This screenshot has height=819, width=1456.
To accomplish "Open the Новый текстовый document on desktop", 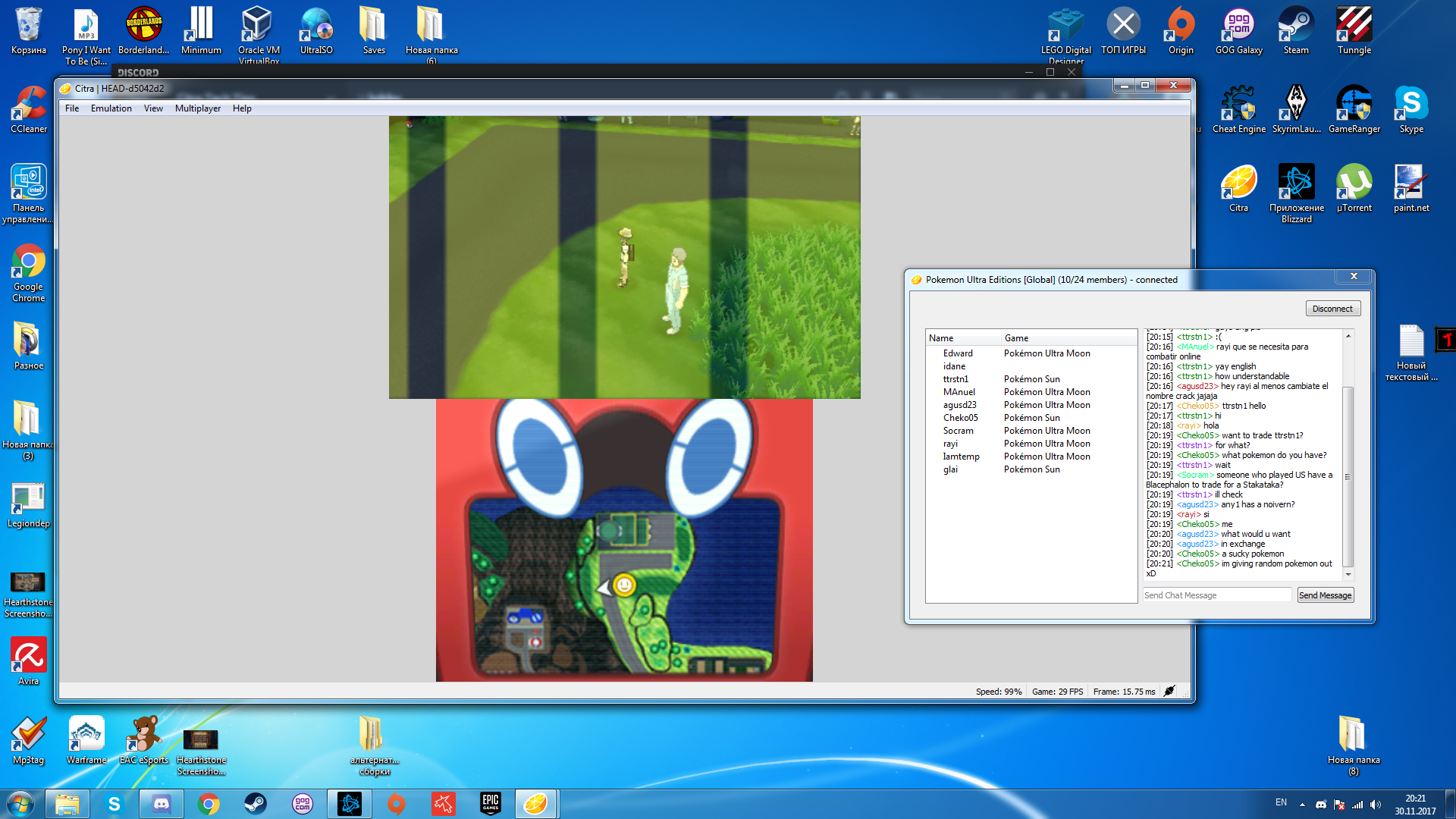I will 1411,352.
